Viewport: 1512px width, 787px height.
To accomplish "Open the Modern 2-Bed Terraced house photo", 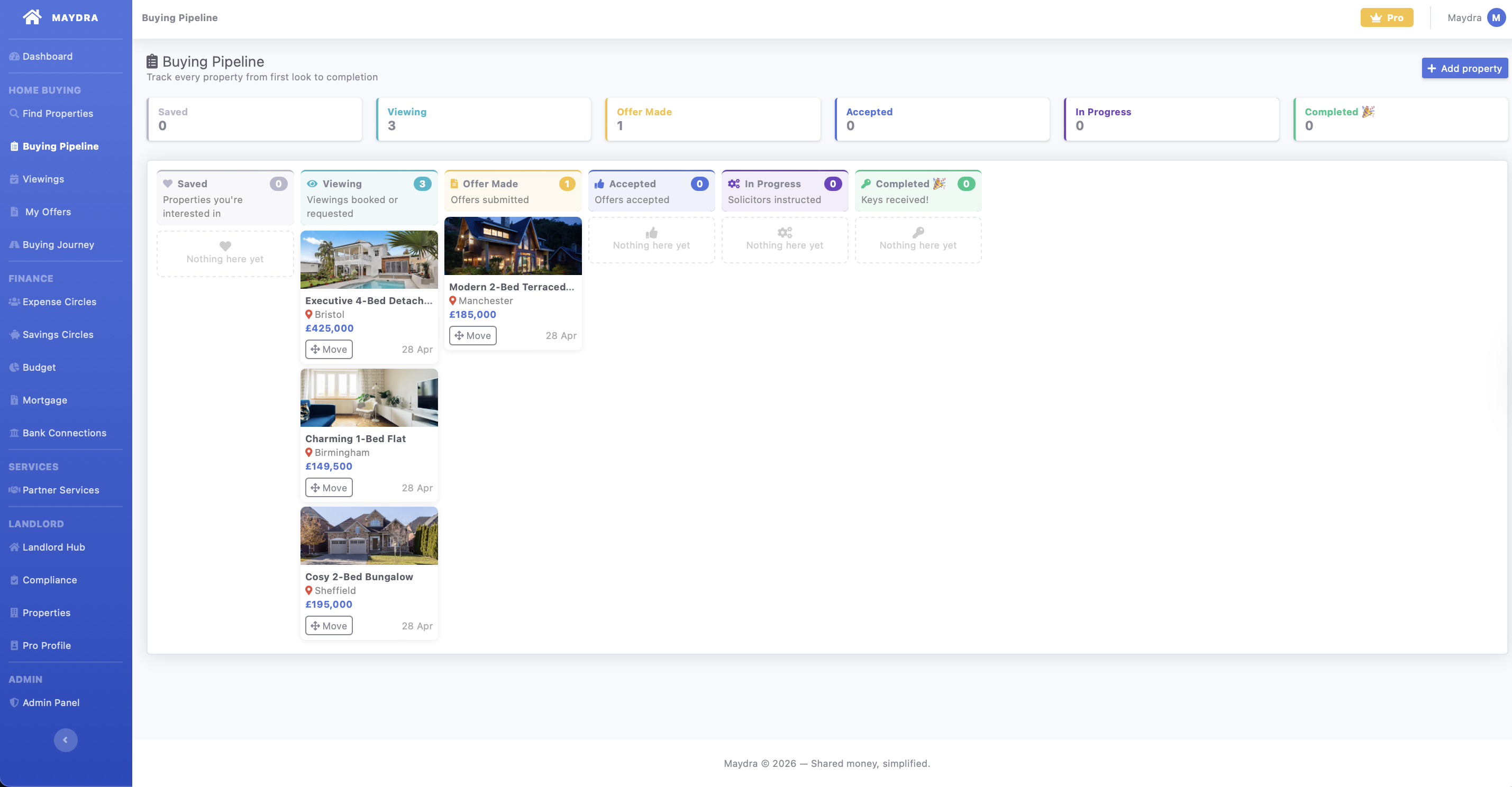I will pyautogui.click(x=513, y=246).
